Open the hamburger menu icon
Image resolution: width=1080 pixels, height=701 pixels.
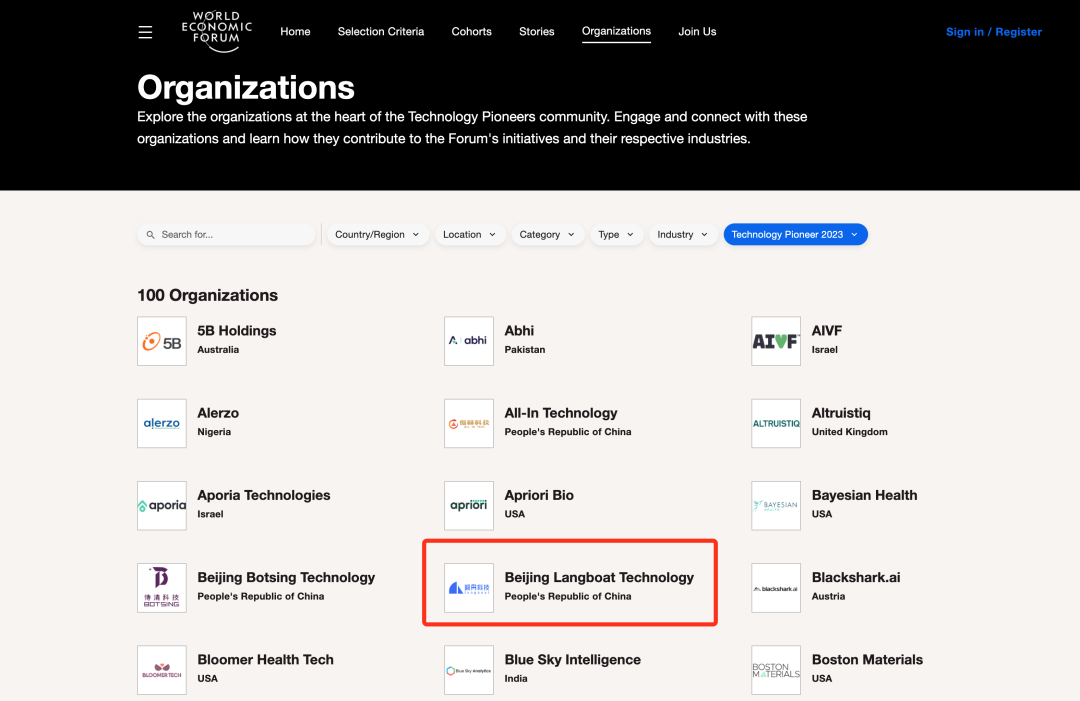145,32
